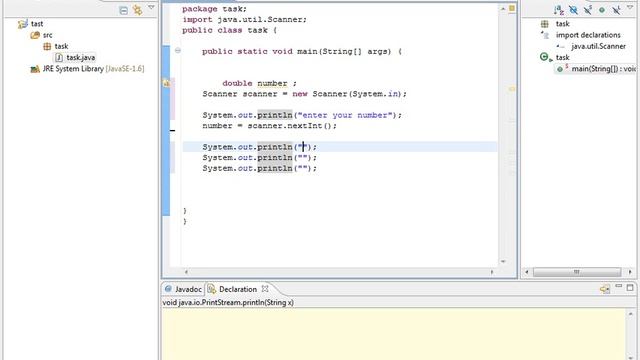Select task package in Package Explorer
This screenshot has width=640, height=360.
61,46
